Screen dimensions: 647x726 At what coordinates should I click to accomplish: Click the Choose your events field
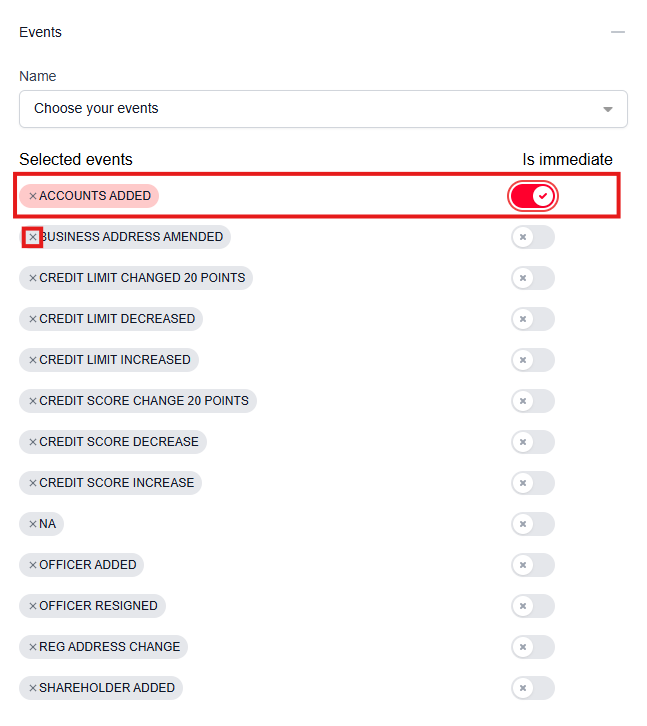[x=300, y=109]
